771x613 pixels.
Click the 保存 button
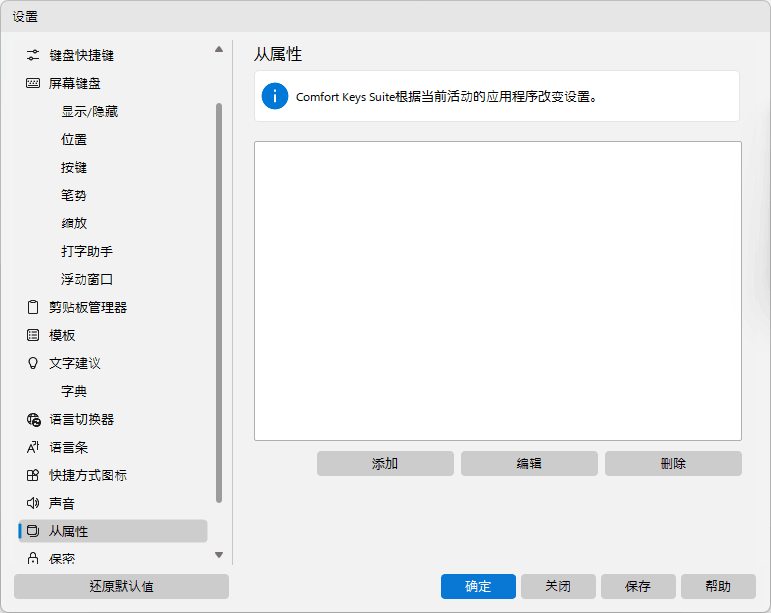638,586
